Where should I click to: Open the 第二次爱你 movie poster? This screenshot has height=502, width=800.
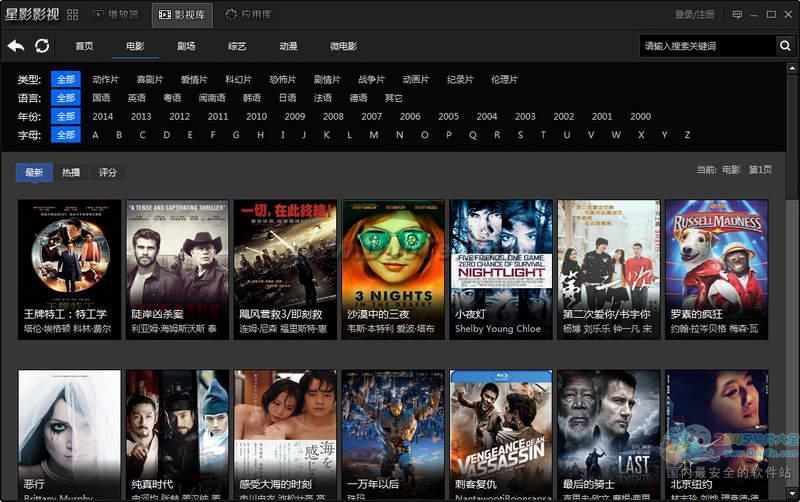pyautogui.click(x=609, y=269)
